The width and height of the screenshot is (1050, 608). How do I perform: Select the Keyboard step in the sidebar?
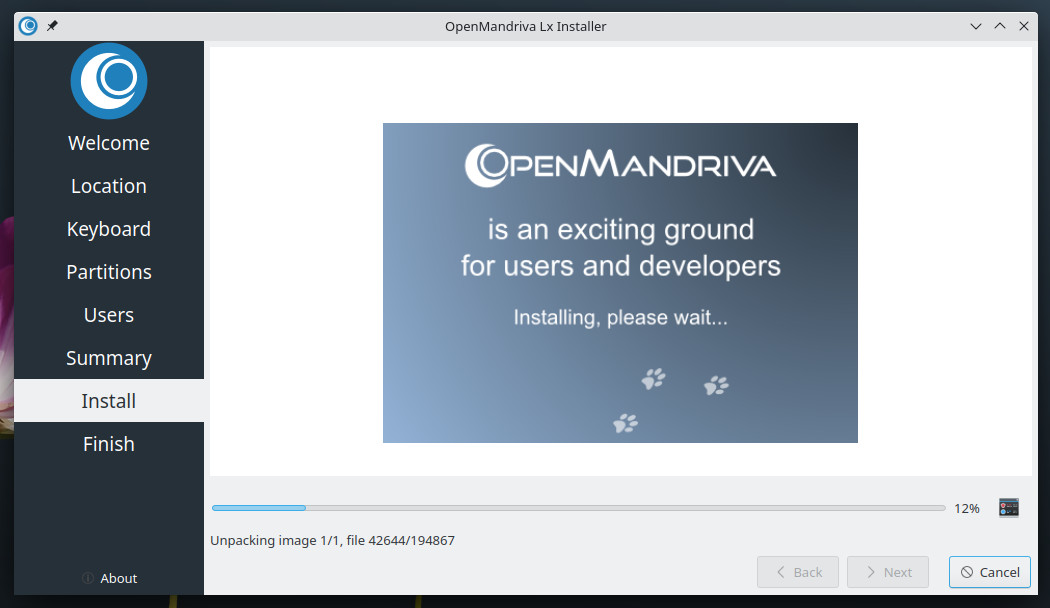109,229
